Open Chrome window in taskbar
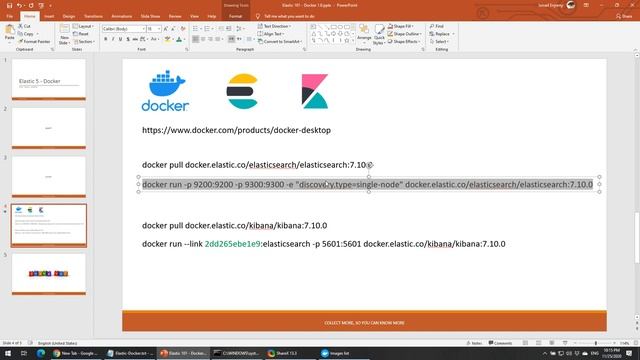This screenshot has width=640, height=360. tap(75, 353)
